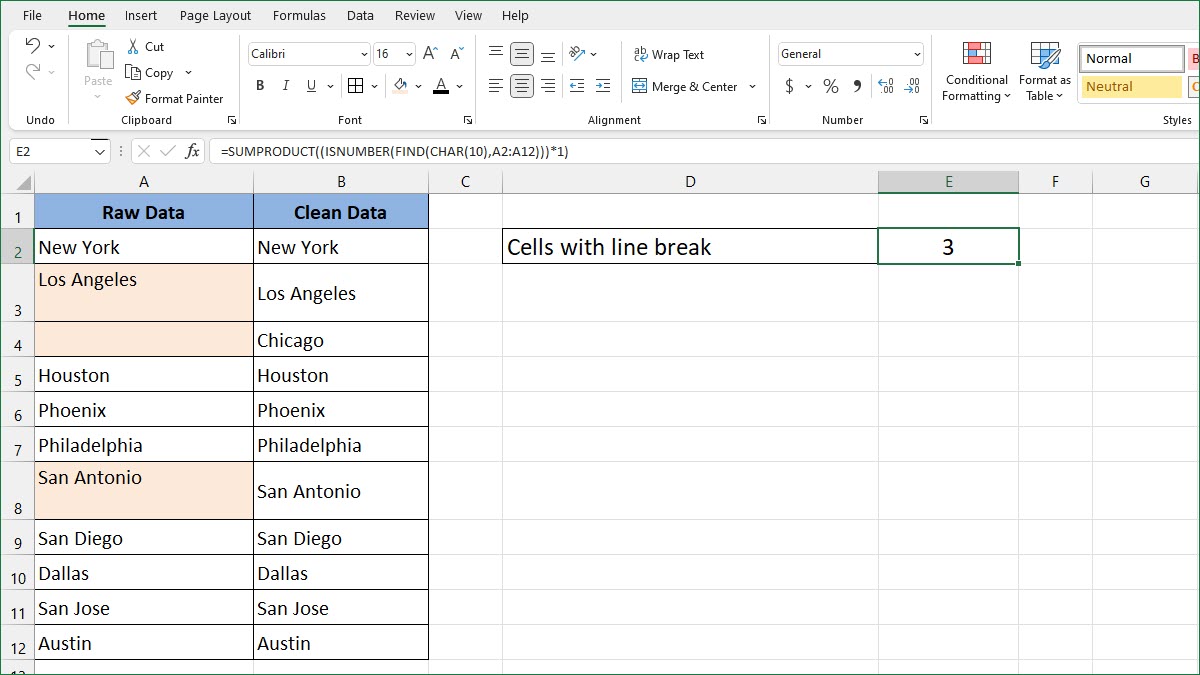
Task: Click the Undo button
Action: point(34,46)
